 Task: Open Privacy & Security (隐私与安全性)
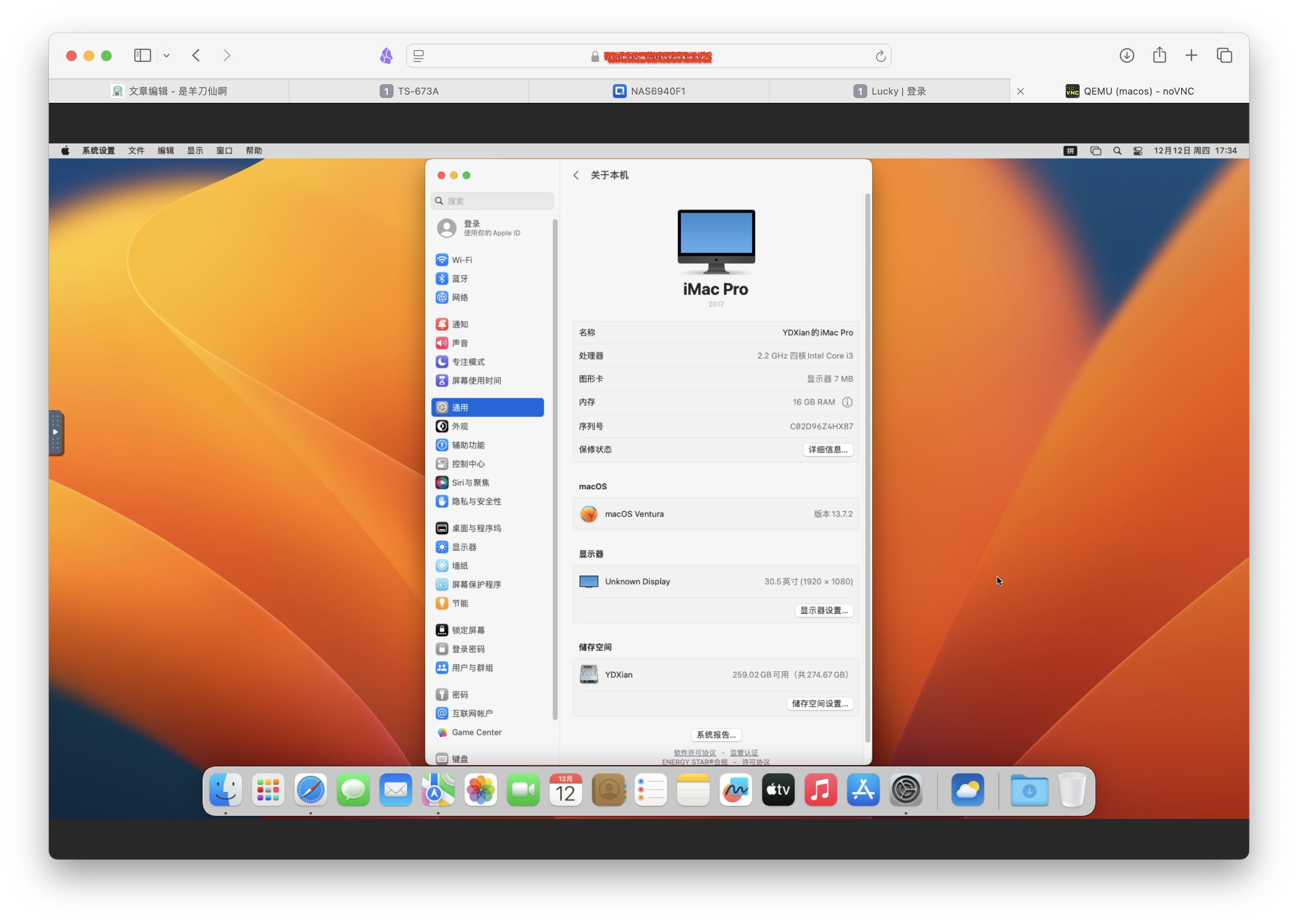click(x=487, y=501)
